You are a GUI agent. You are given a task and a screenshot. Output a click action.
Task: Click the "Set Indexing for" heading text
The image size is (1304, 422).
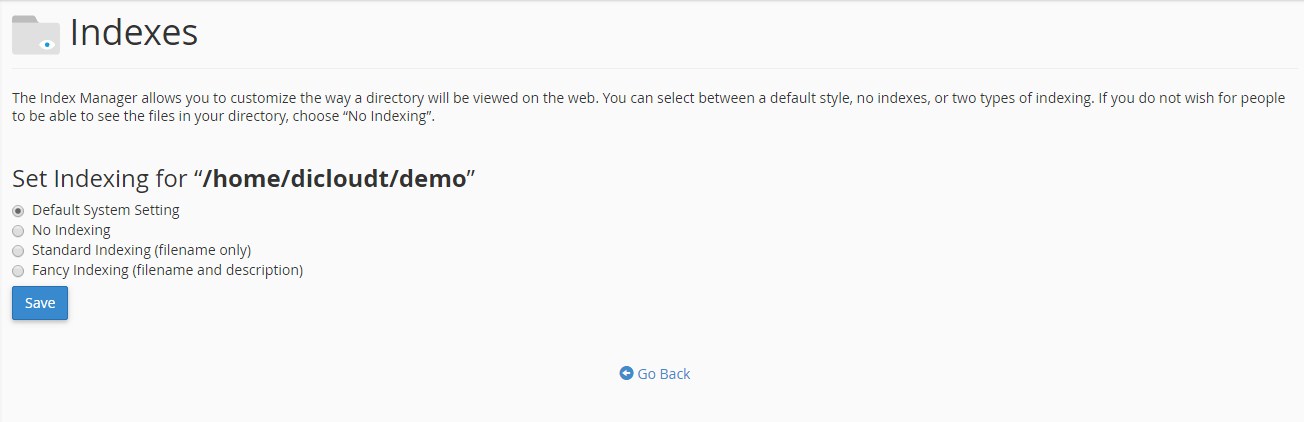coord(99,179)
